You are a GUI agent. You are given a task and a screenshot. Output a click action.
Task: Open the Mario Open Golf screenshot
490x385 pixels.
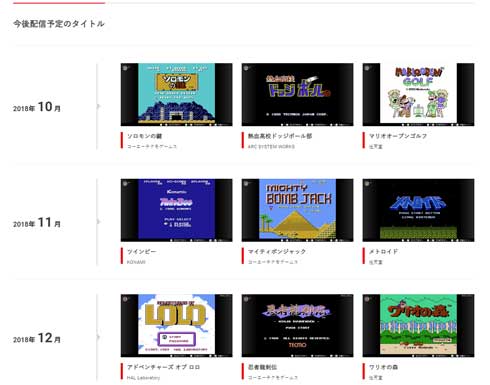coord(418,94)
